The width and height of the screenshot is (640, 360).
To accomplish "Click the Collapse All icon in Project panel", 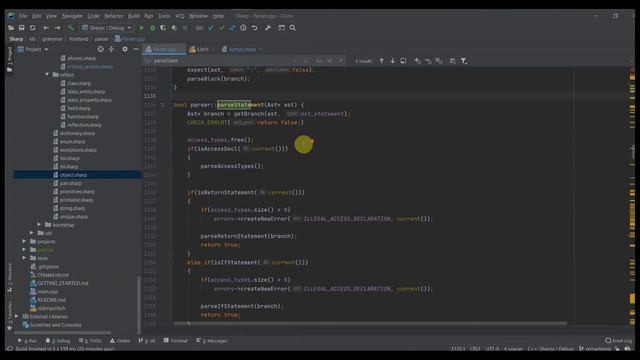I will 111,49.
